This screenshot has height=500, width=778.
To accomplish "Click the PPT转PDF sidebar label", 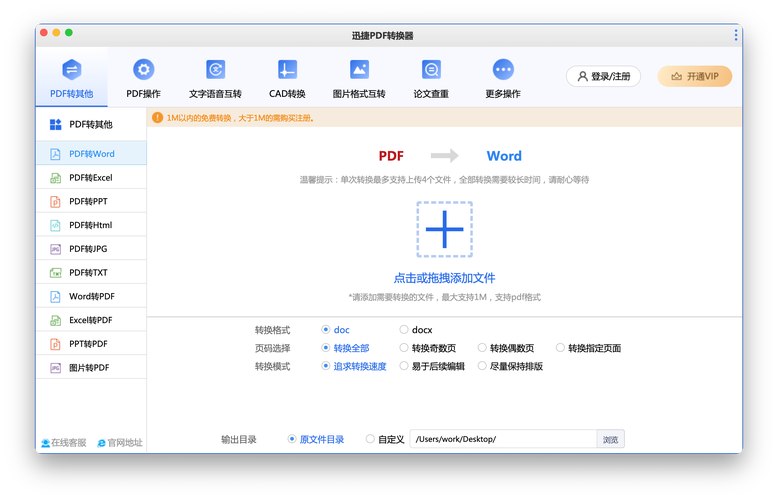I will click(x=88, y=344).
